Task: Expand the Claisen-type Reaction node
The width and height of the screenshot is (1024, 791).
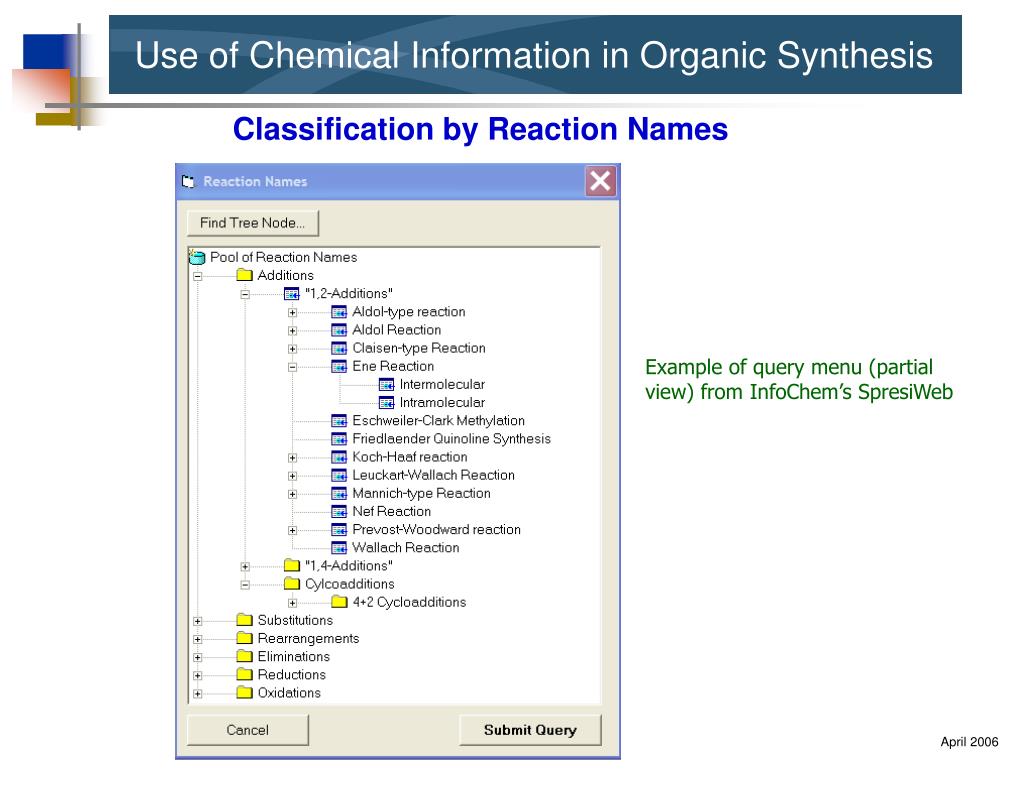Action: (x=293, y=349)
